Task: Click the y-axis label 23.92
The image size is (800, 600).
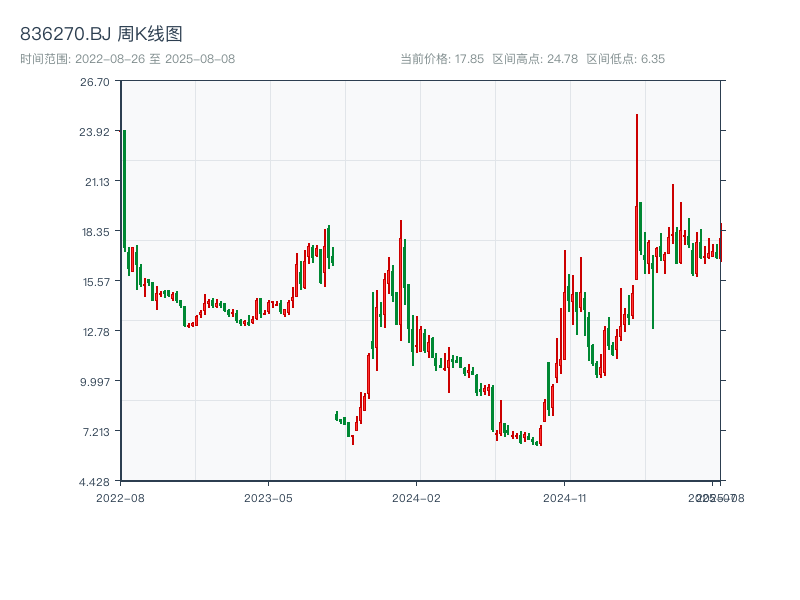Action: coord(94,132)
